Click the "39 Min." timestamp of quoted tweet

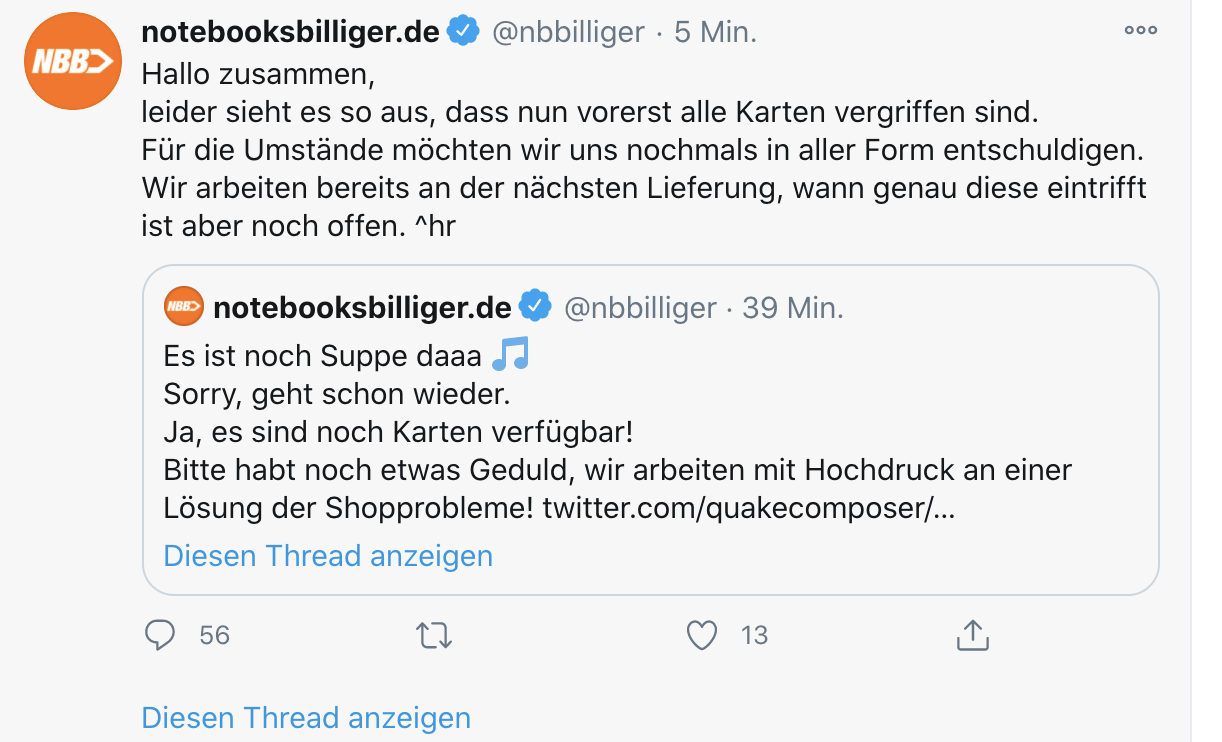pyautogui.click(x=793, y=307)
